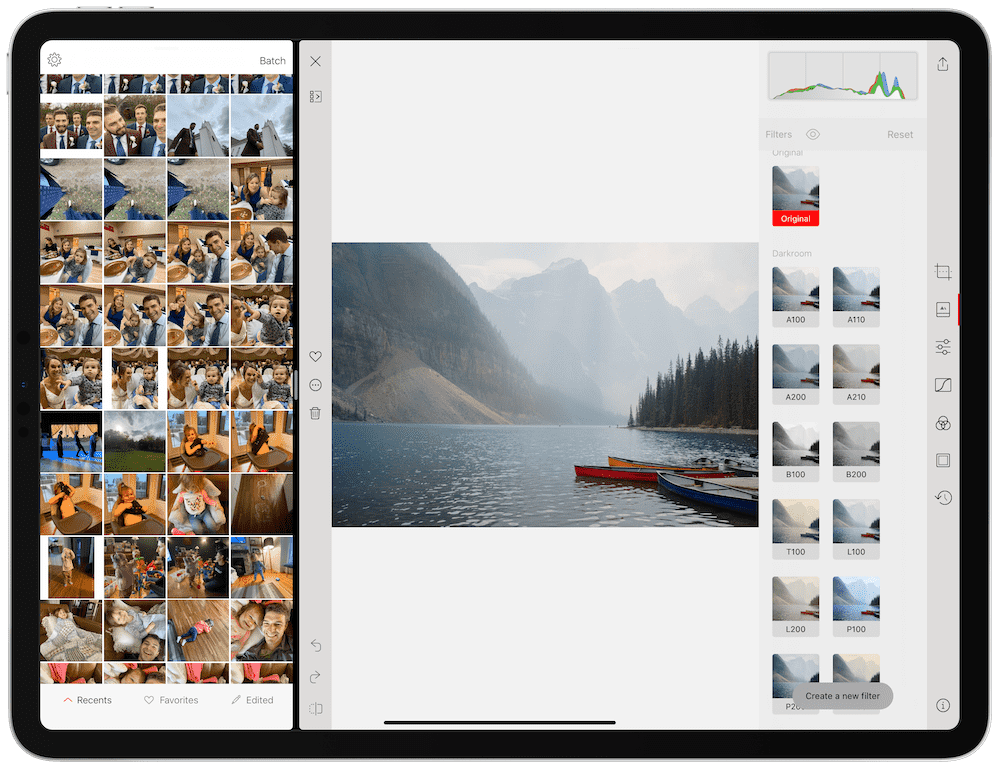Apply the B100 black and white filter
1000x770 pixels.
coord(795,452)
